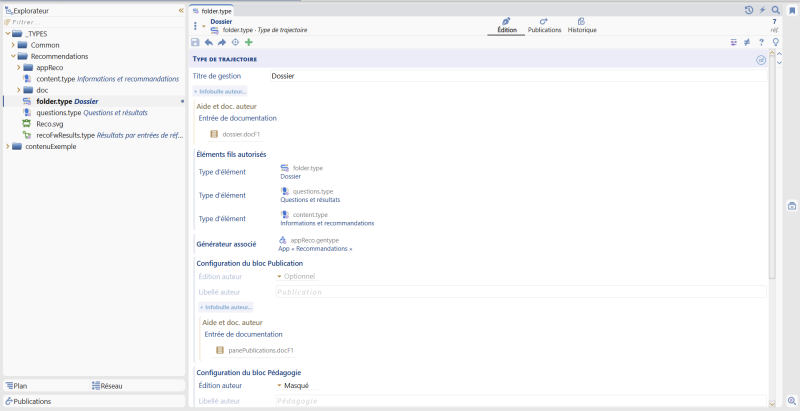
Task: Open help with the question mark icon
Action: tap(761, 42)
